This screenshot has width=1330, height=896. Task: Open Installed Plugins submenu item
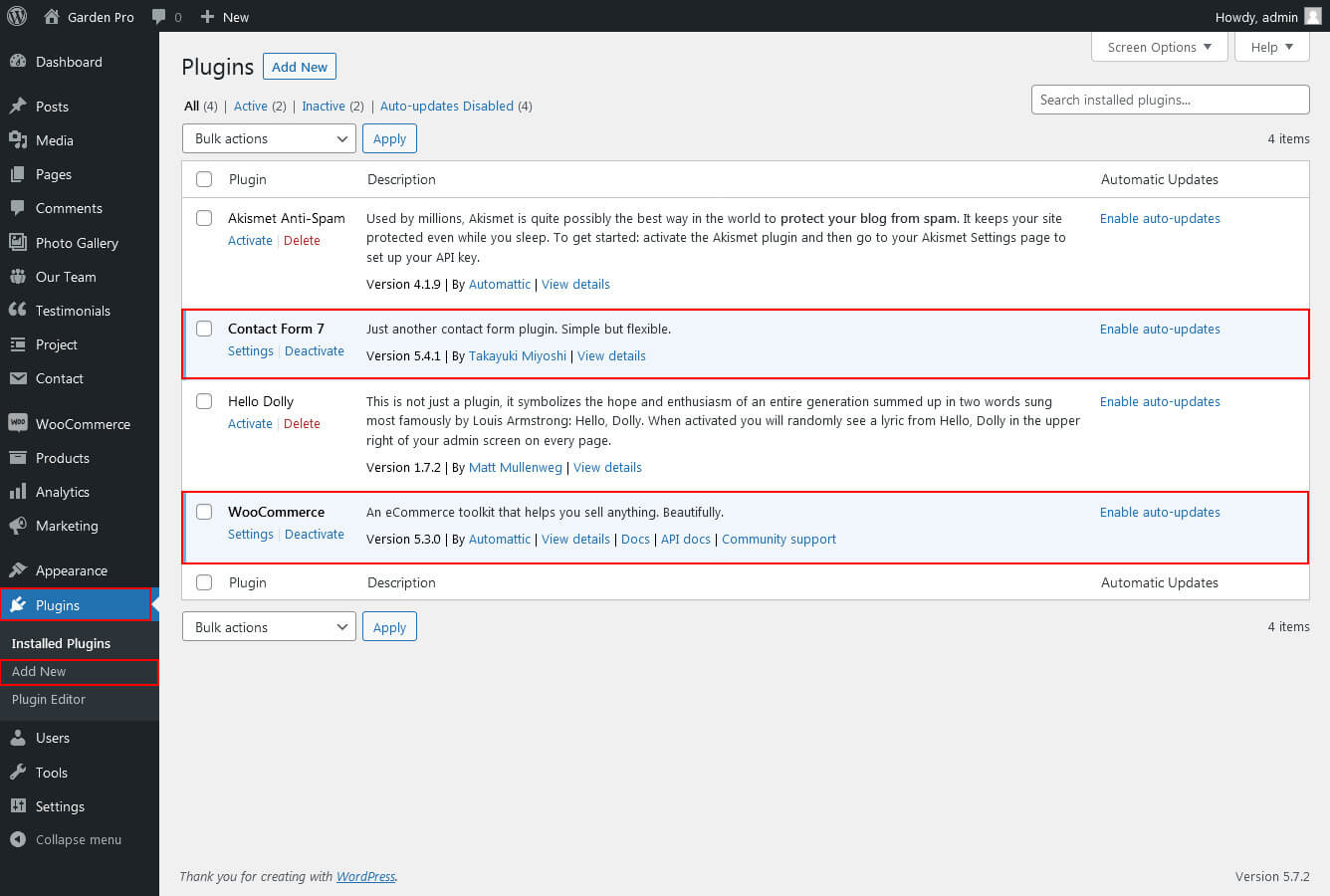pyautogui.click(x=61, y=643)
